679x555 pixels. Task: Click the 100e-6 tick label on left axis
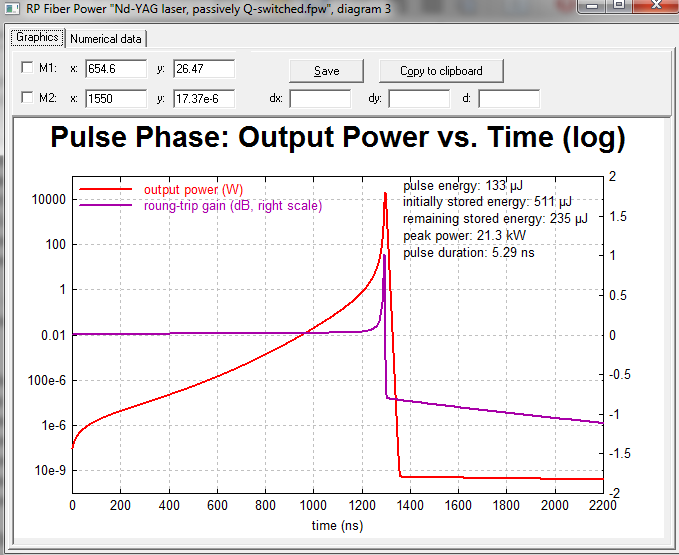tap(47, 381)
